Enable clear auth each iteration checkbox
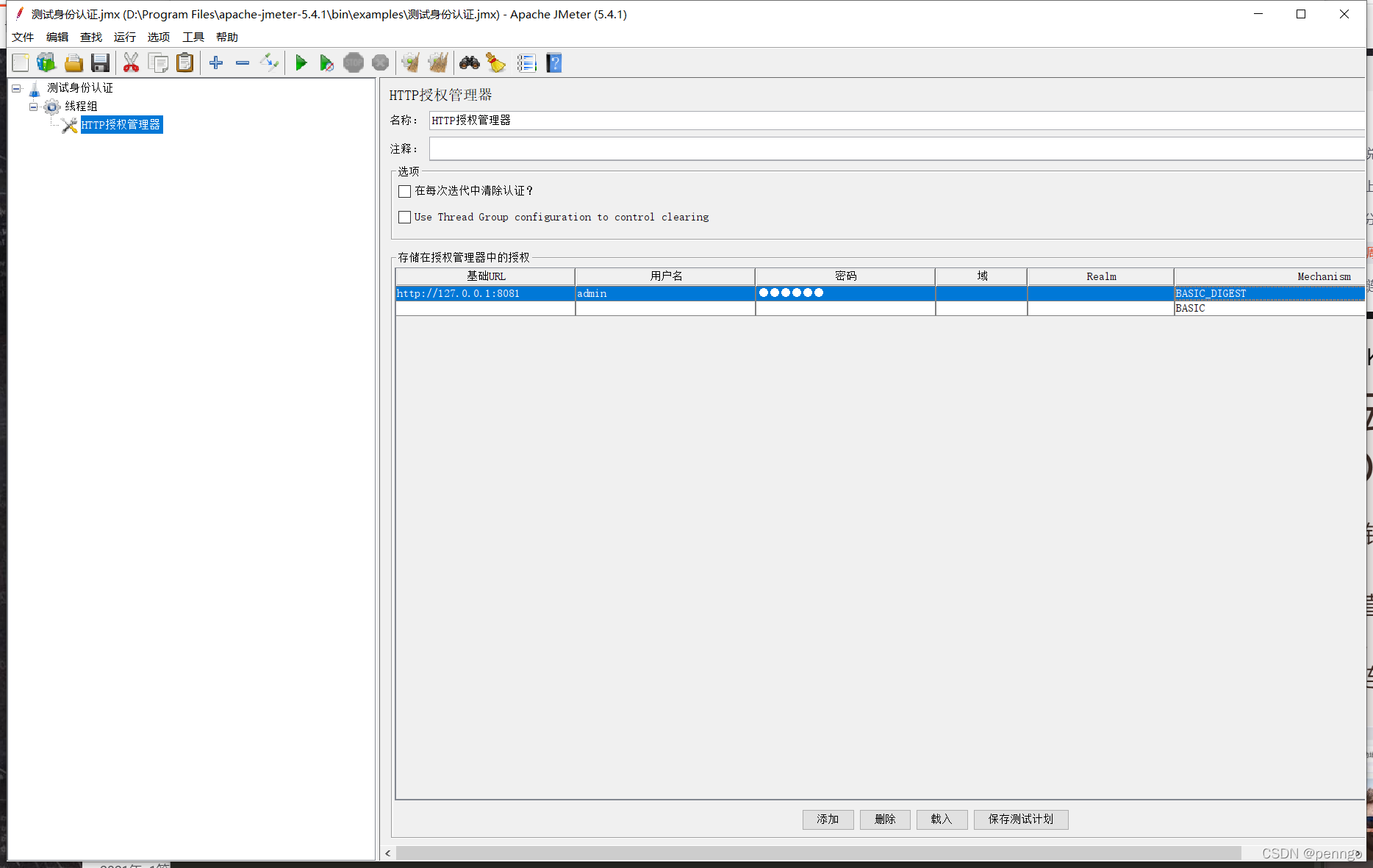1373x868 pixels. pos(404,191)
